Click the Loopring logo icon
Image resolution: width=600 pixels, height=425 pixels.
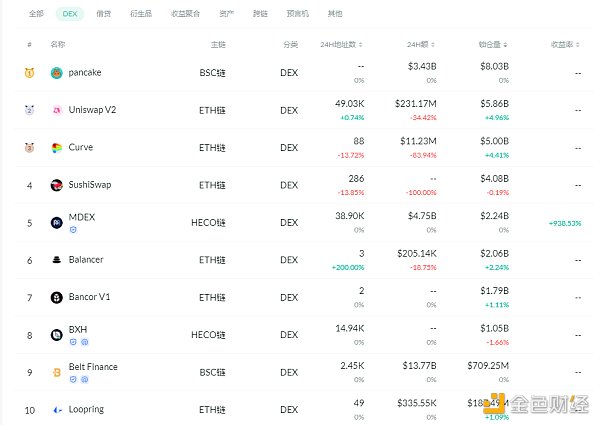57,410
